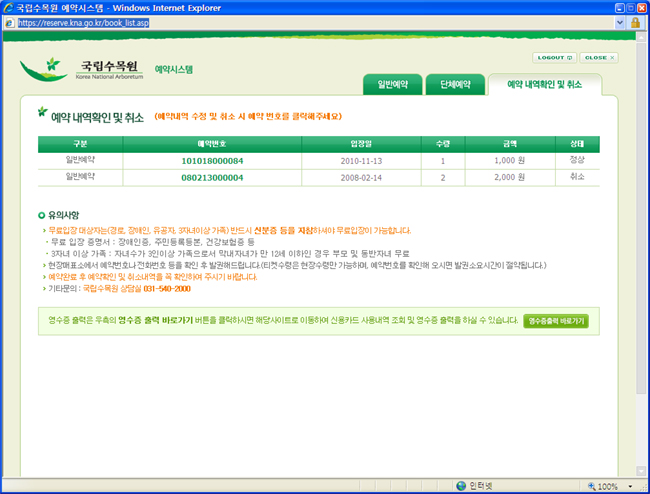The height and width of the screenshot is (494, 650).
Task: Close the Internet Explorer window
Action: [x=641, y=8]
